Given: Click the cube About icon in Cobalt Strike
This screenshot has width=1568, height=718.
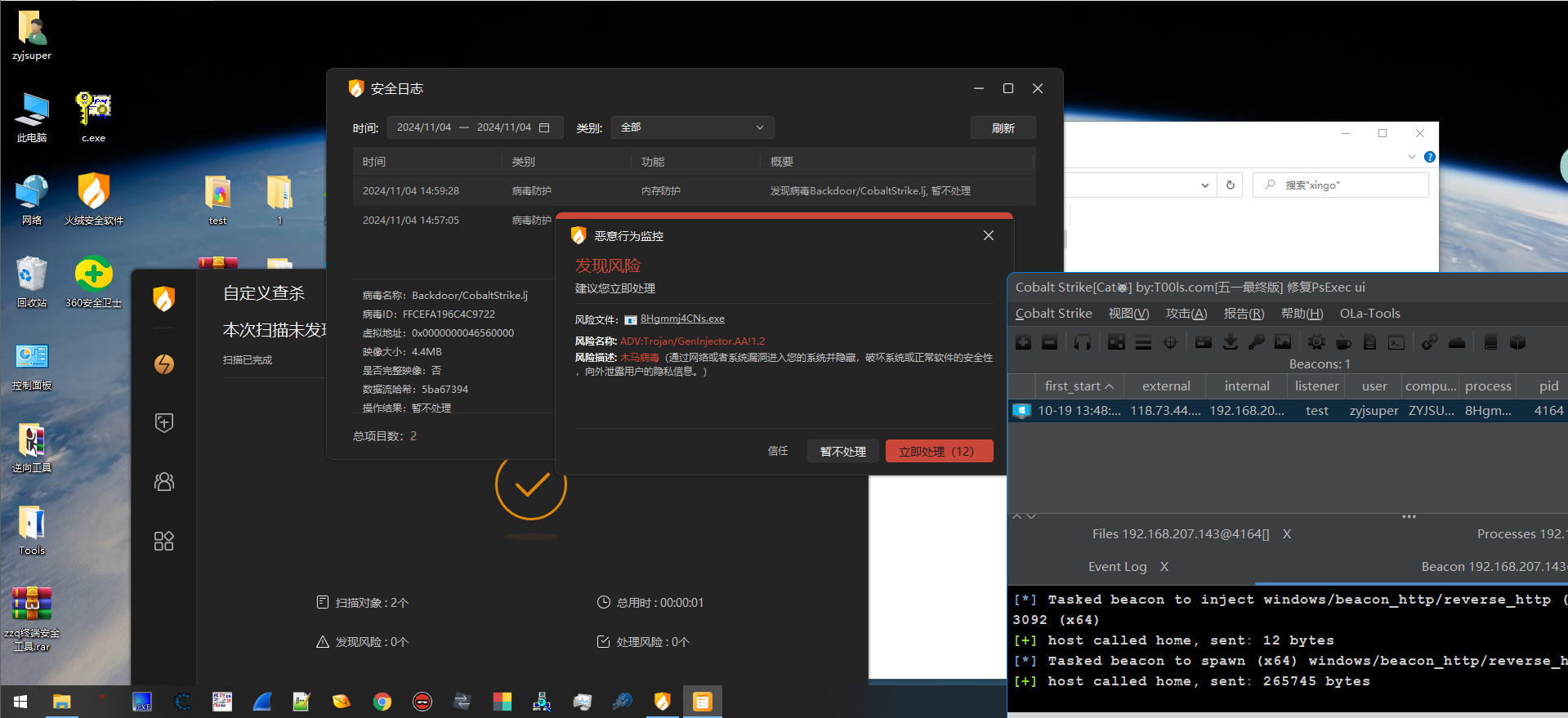Looking at the screenshot, I should point(1517,342).
